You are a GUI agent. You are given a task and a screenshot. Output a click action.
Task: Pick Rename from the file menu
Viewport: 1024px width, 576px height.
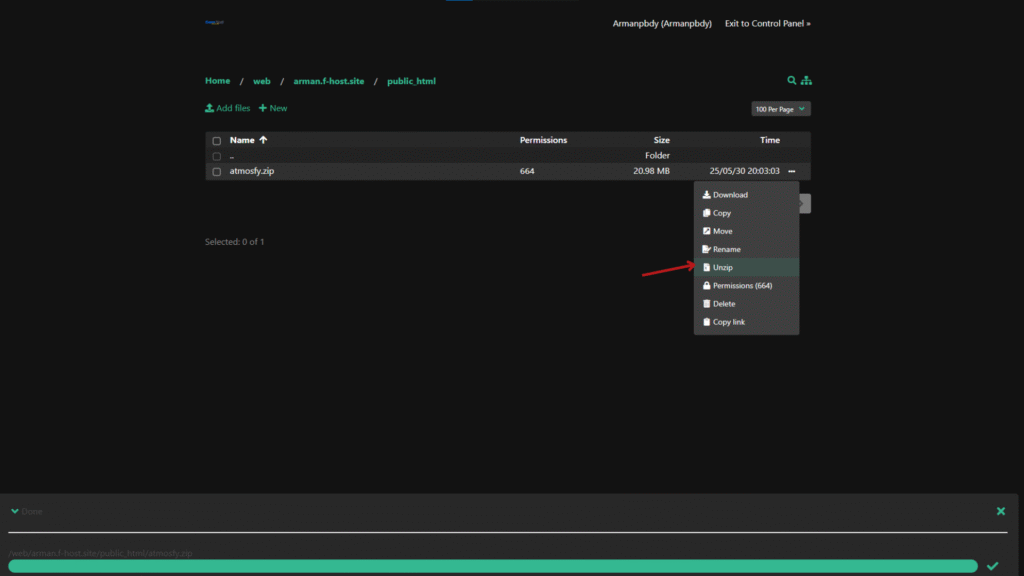click(x=726, y=249)
